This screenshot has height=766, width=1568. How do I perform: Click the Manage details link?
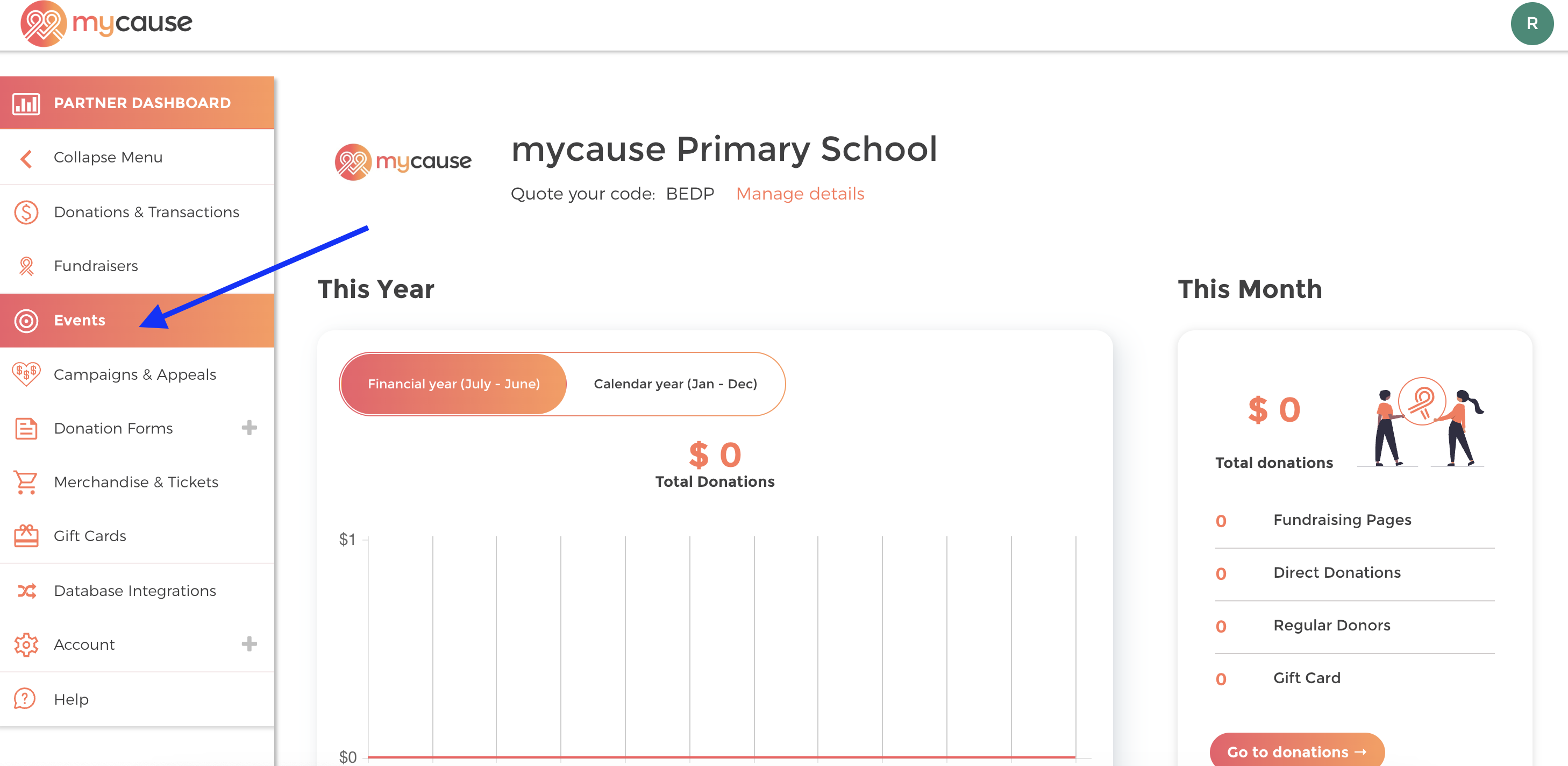coord(799,194)
